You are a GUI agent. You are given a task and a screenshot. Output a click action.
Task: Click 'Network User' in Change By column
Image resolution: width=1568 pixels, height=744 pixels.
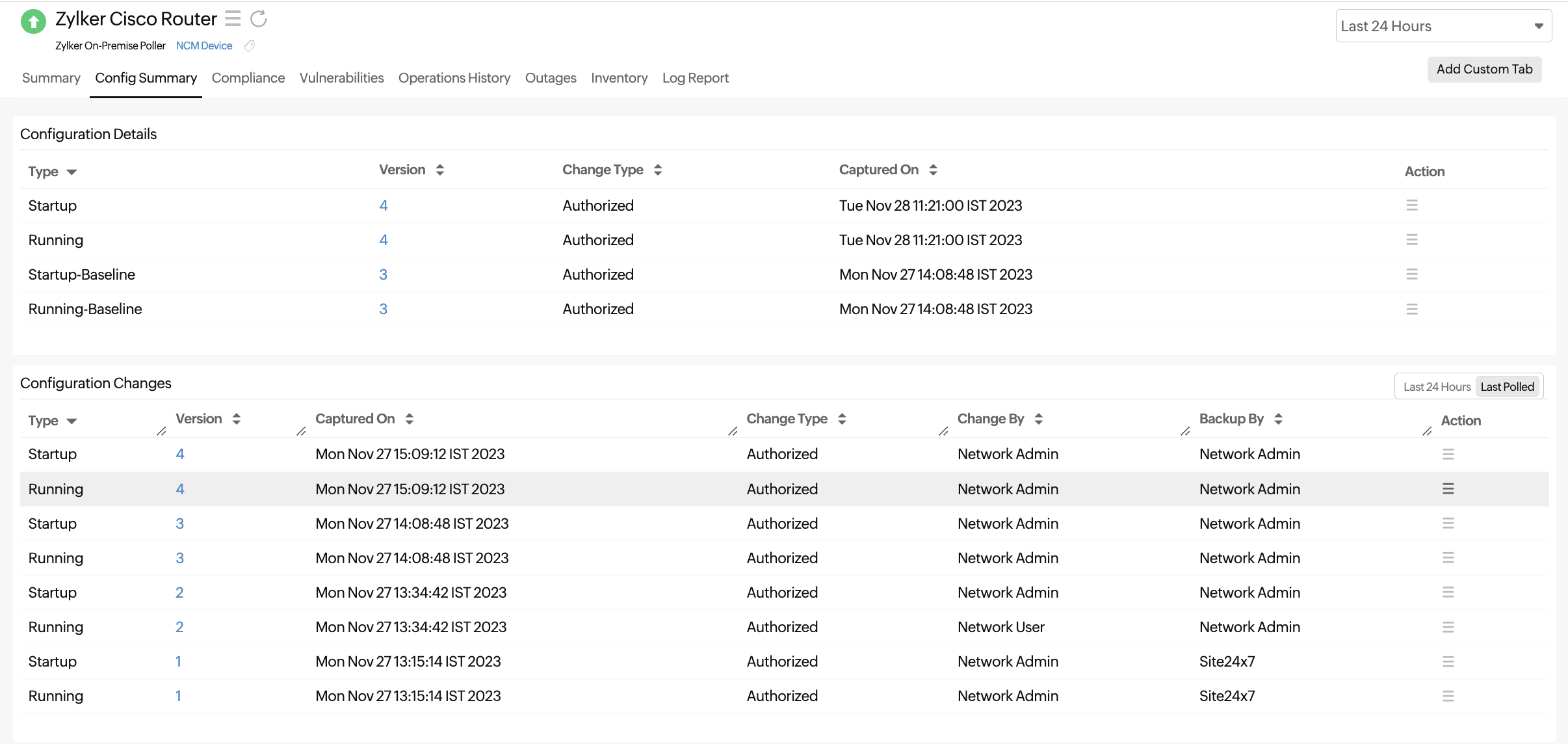[1001, 627]
